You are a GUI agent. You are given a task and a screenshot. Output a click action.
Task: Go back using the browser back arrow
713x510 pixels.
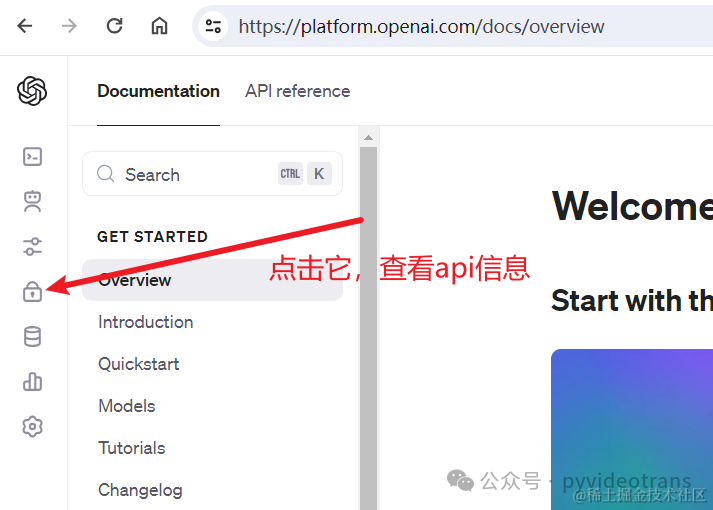tap(25, 26)
